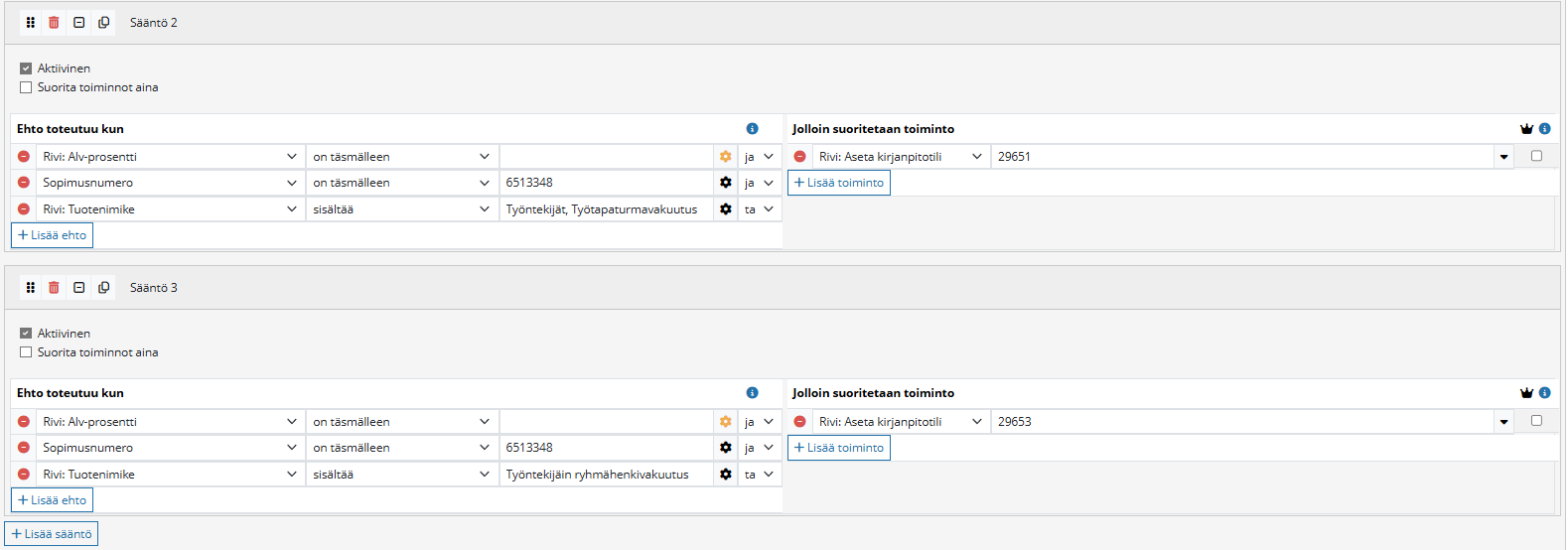Viewport: 1568px width, 550px height.
Task: Open the account 29653 dropdown arrow
Action: 1503,422
